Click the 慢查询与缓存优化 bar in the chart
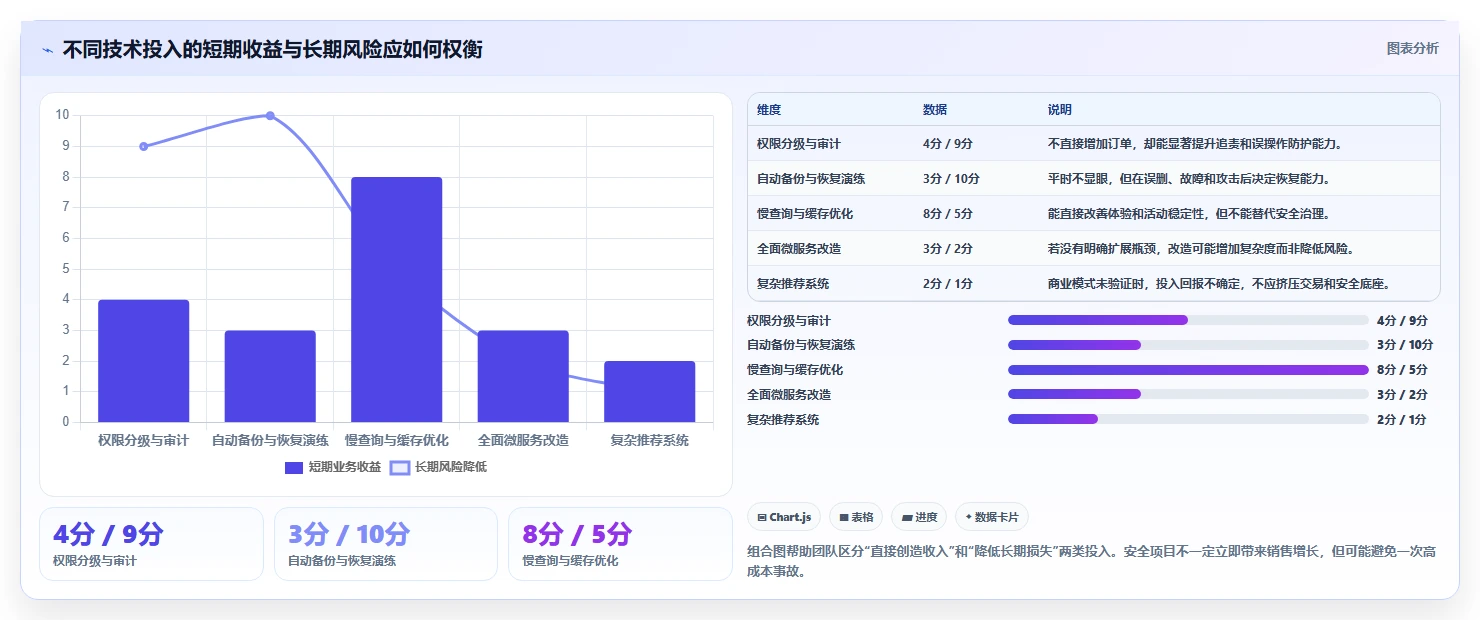1480x620 pixels. tap(396, 300)
